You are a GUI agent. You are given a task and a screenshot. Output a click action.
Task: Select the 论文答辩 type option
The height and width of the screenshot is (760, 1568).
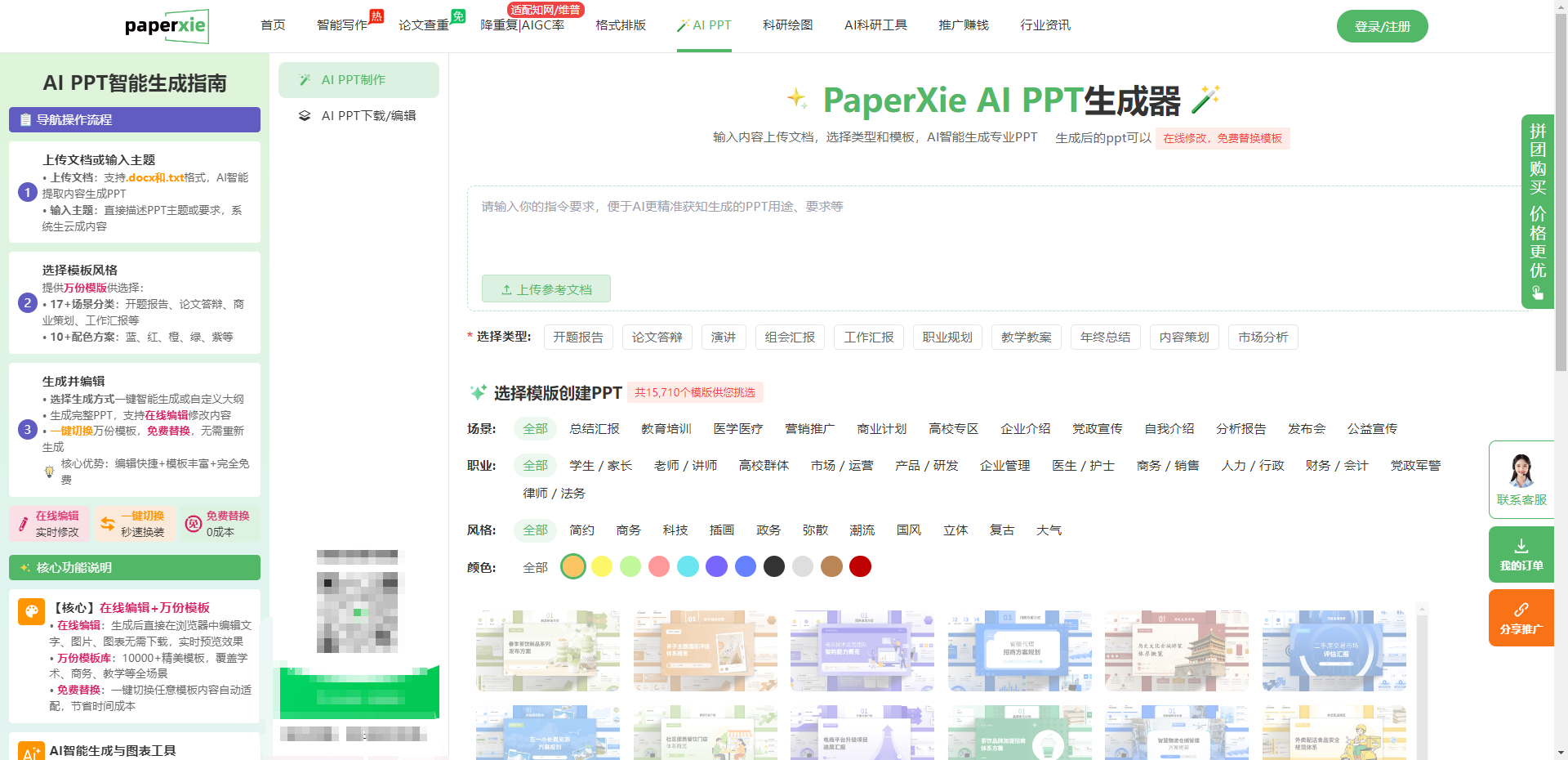[x=657, y=338]
